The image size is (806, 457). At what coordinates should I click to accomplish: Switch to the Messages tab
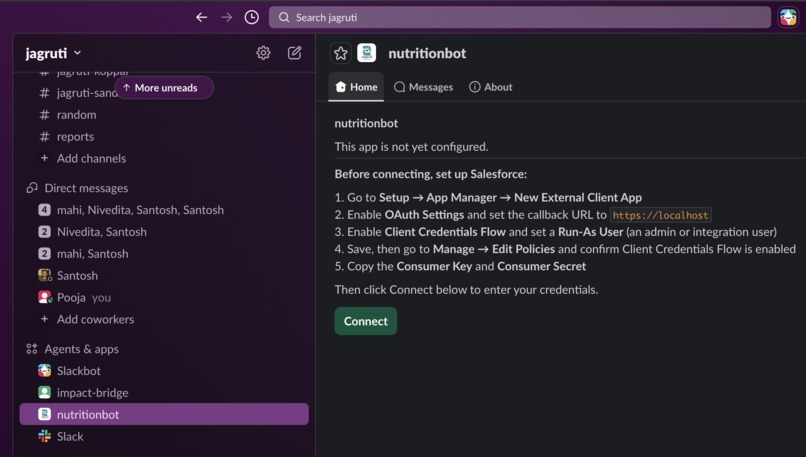(x=424, y=87)
